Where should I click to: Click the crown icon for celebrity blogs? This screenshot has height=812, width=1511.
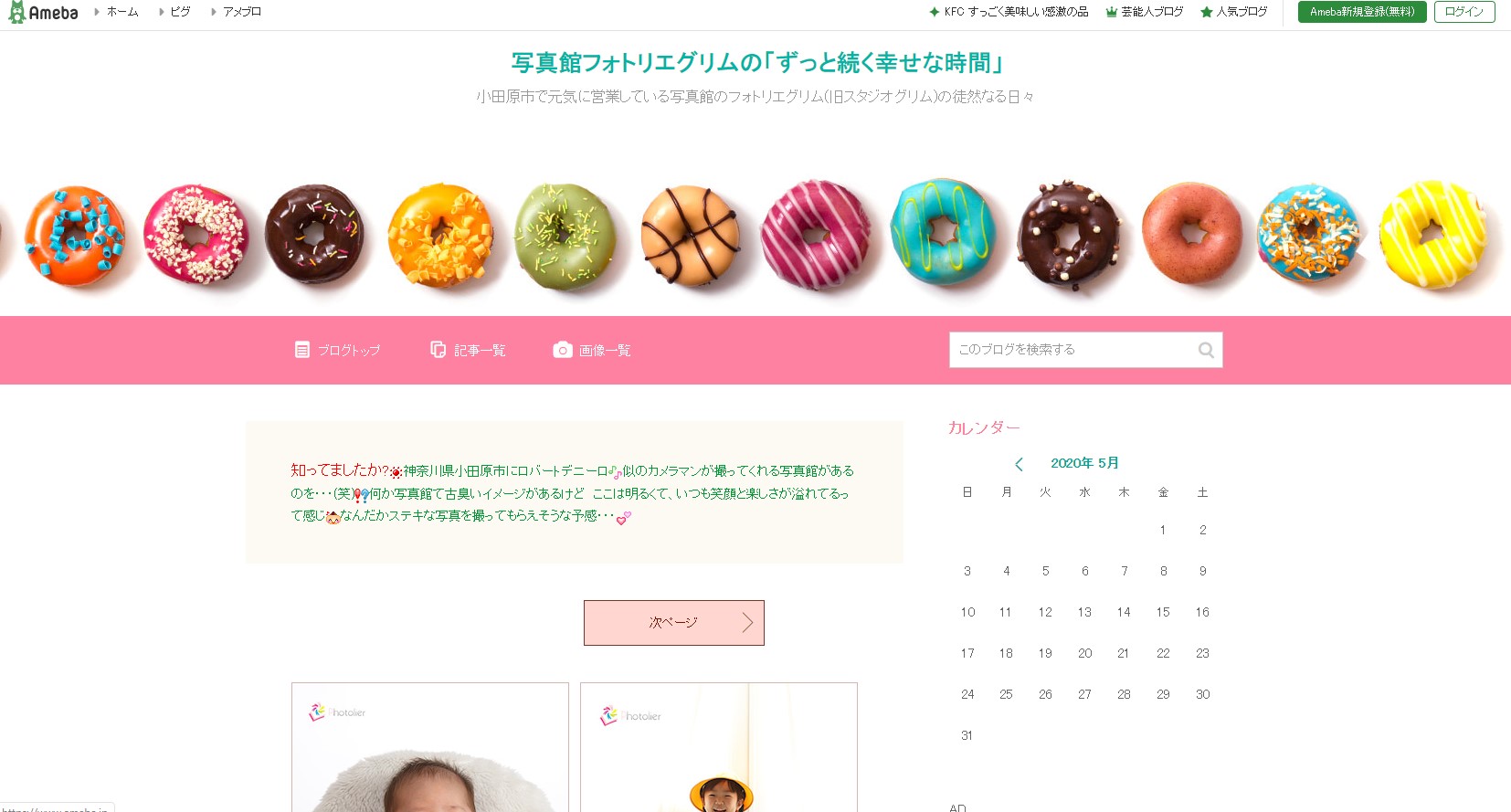point(1112,12)
